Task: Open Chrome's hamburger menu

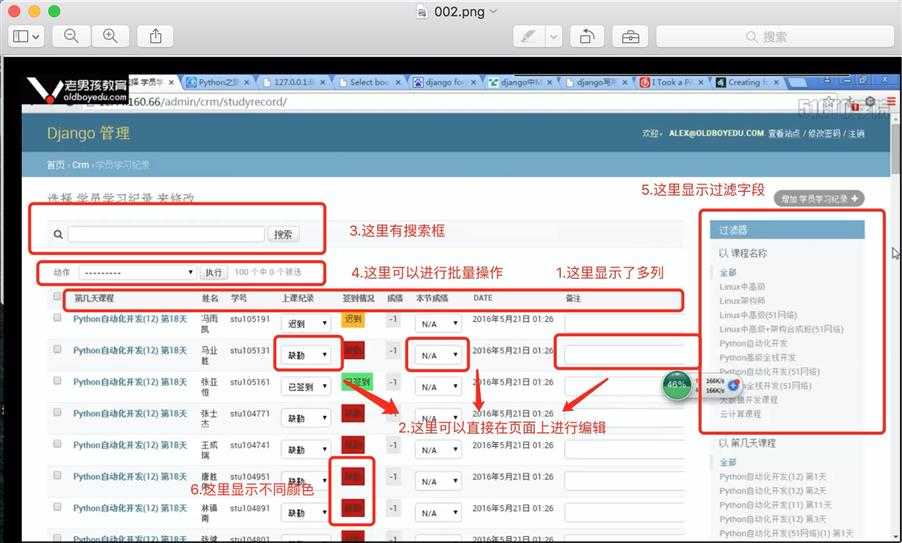Action: pos(891,102)
